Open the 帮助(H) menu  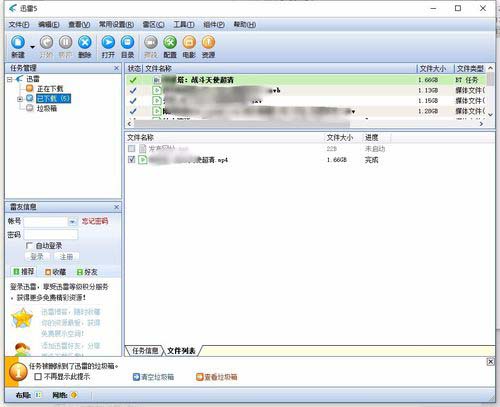tap(245, 25)
